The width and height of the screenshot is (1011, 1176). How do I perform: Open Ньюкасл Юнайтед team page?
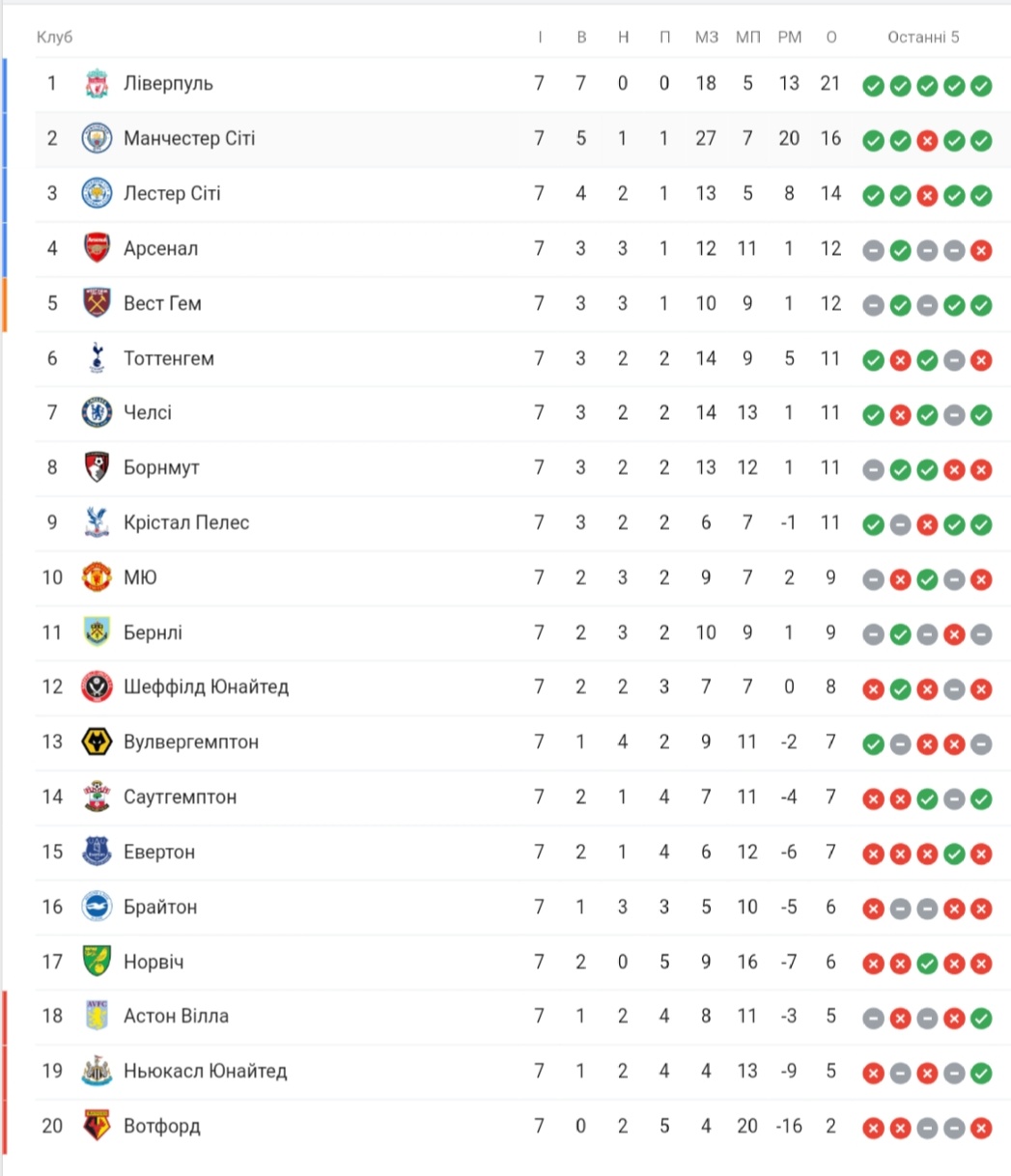[205, 1071]
